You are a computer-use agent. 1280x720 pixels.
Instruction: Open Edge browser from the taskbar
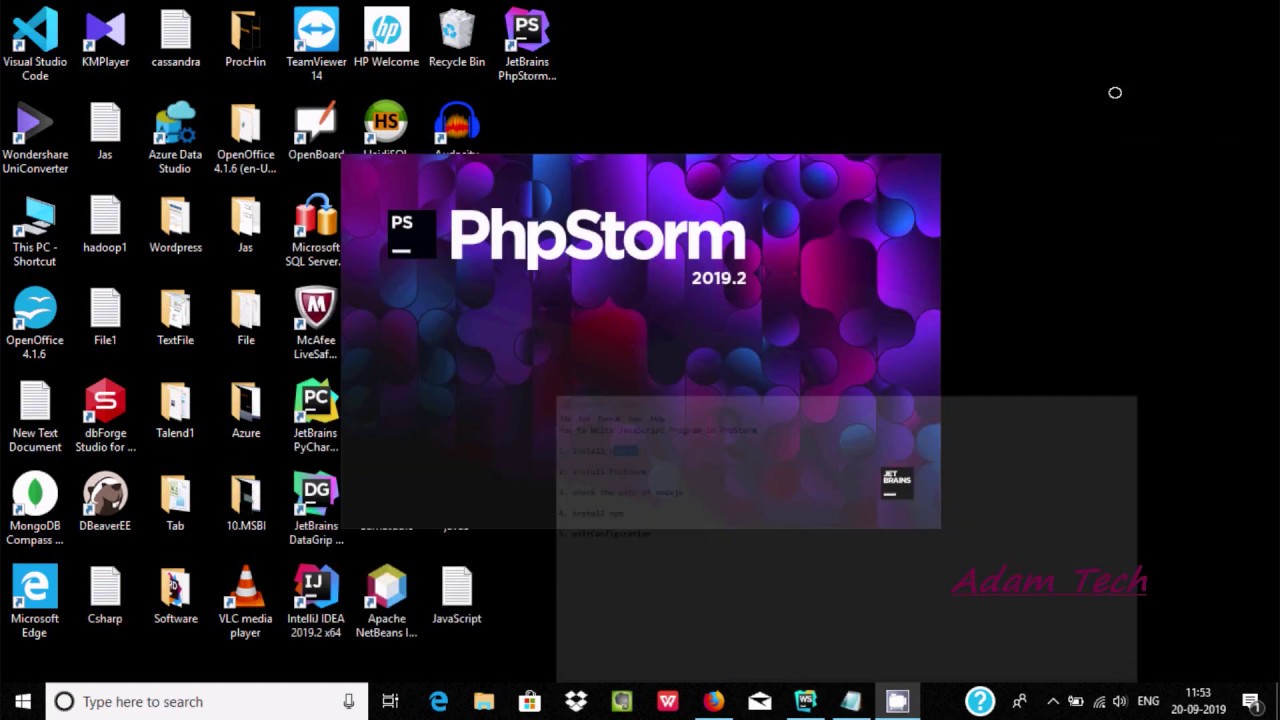coord(438,701)
